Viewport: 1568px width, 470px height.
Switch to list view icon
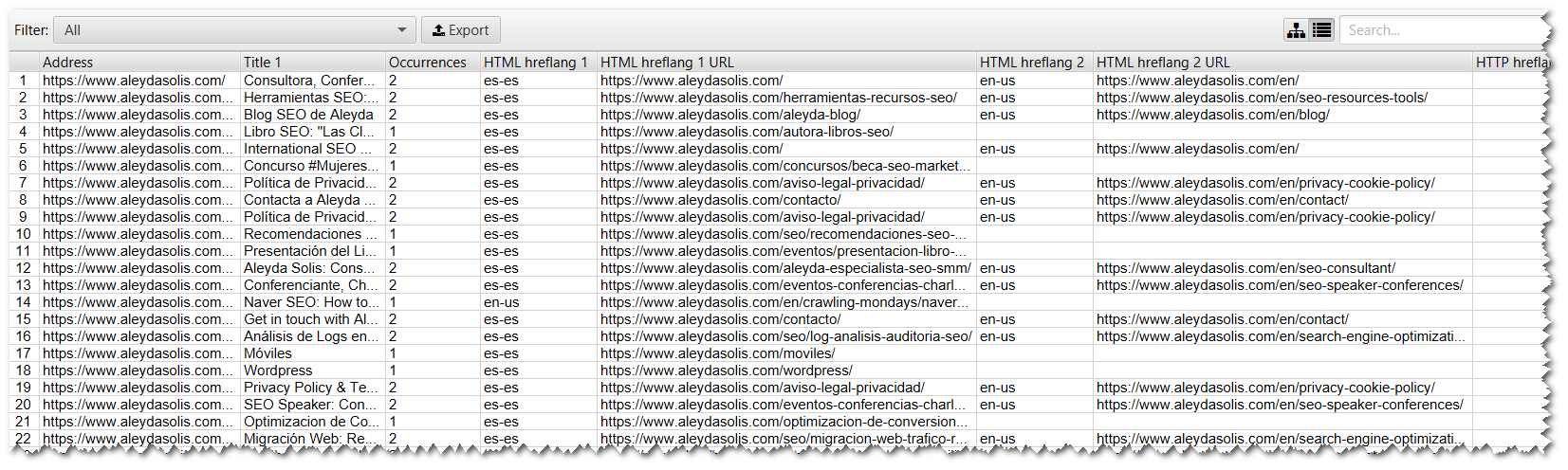(x=1321, y=30)
